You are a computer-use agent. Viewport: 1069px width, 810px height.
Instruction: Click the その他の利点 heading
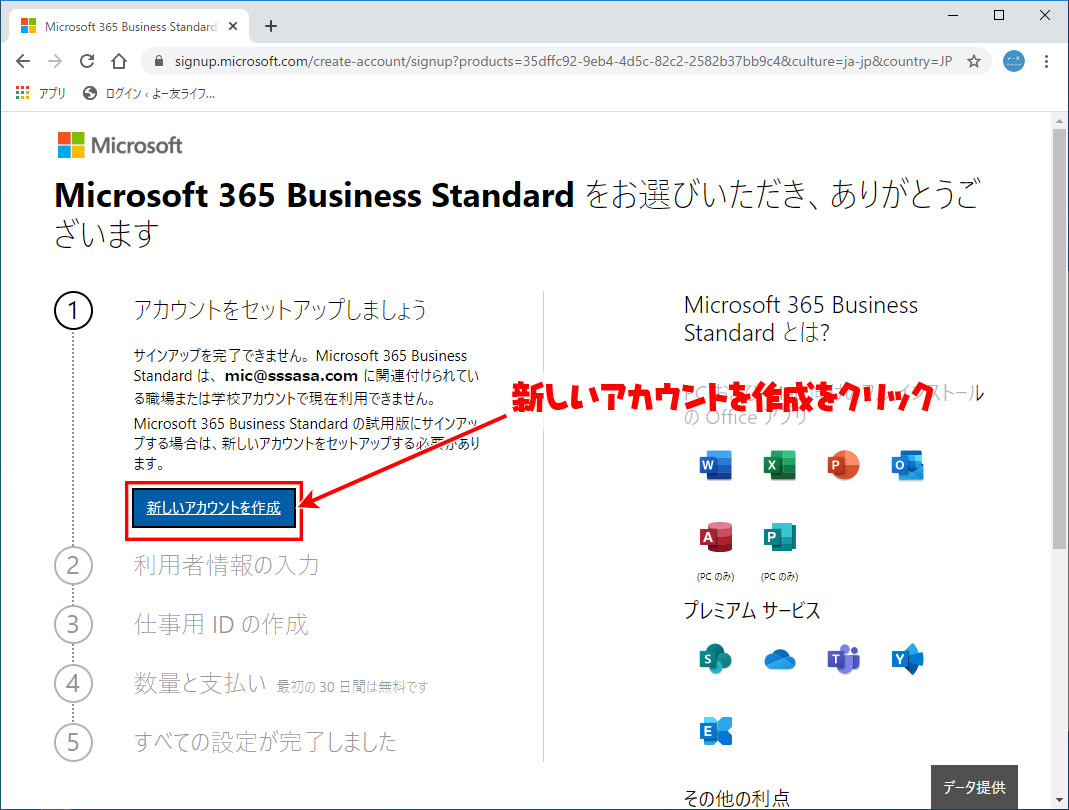tap(736, 798)
